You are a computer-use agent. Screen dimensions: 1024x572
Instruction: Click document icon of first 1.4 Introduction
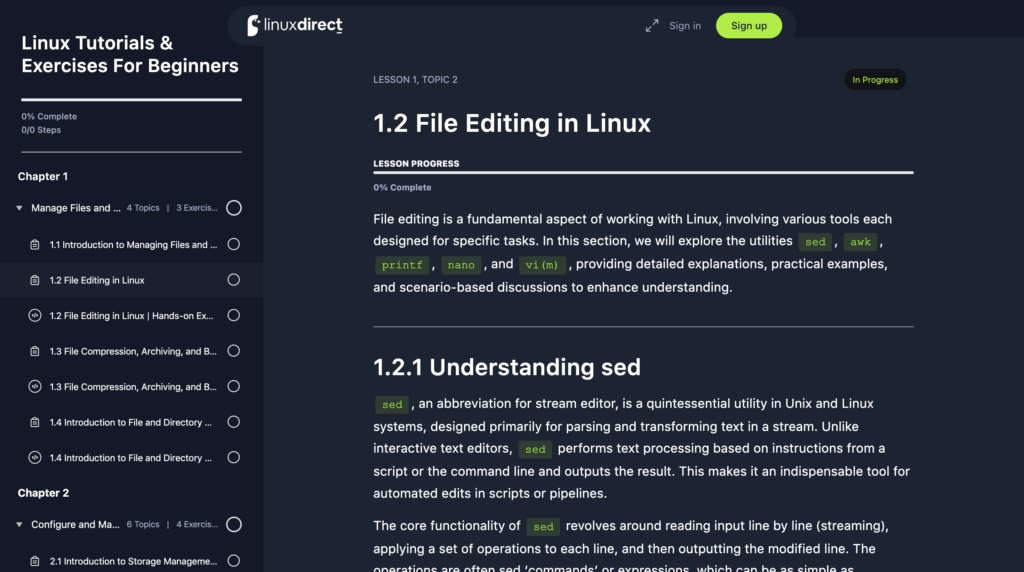(x=35, y=422)
